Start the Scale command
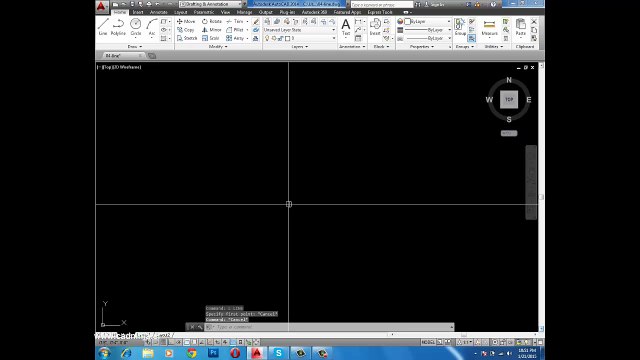This screenshot has width=640, height=360. click(x=211, y=38)
